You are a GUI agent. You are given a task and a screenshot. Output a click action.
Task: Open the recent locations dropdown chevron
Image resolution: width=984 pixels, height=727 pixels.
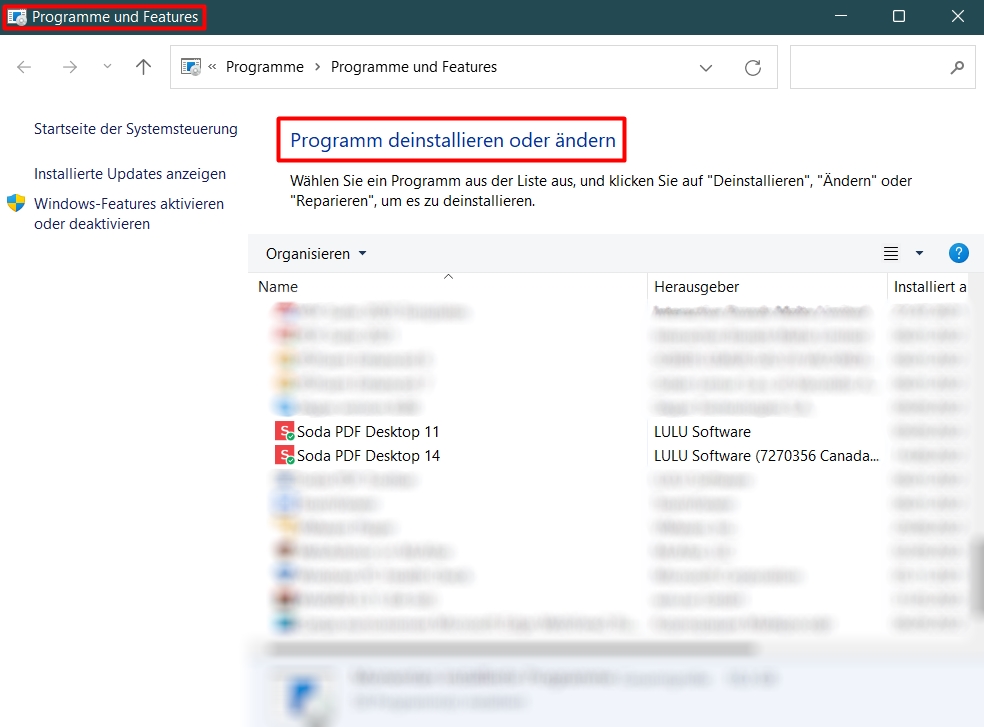pyautogui.click(x=107, y=66)
